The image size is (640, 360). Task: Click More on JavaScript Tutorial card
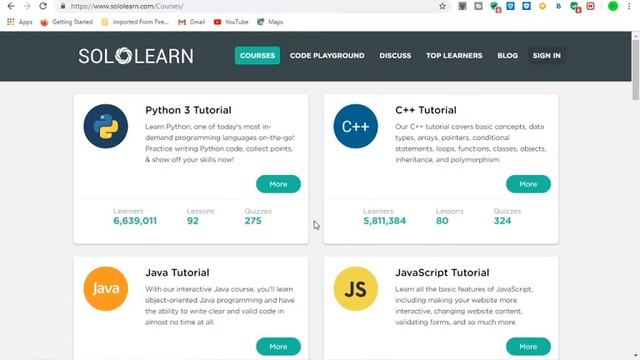pyautogui.click(x=528, y=347)
